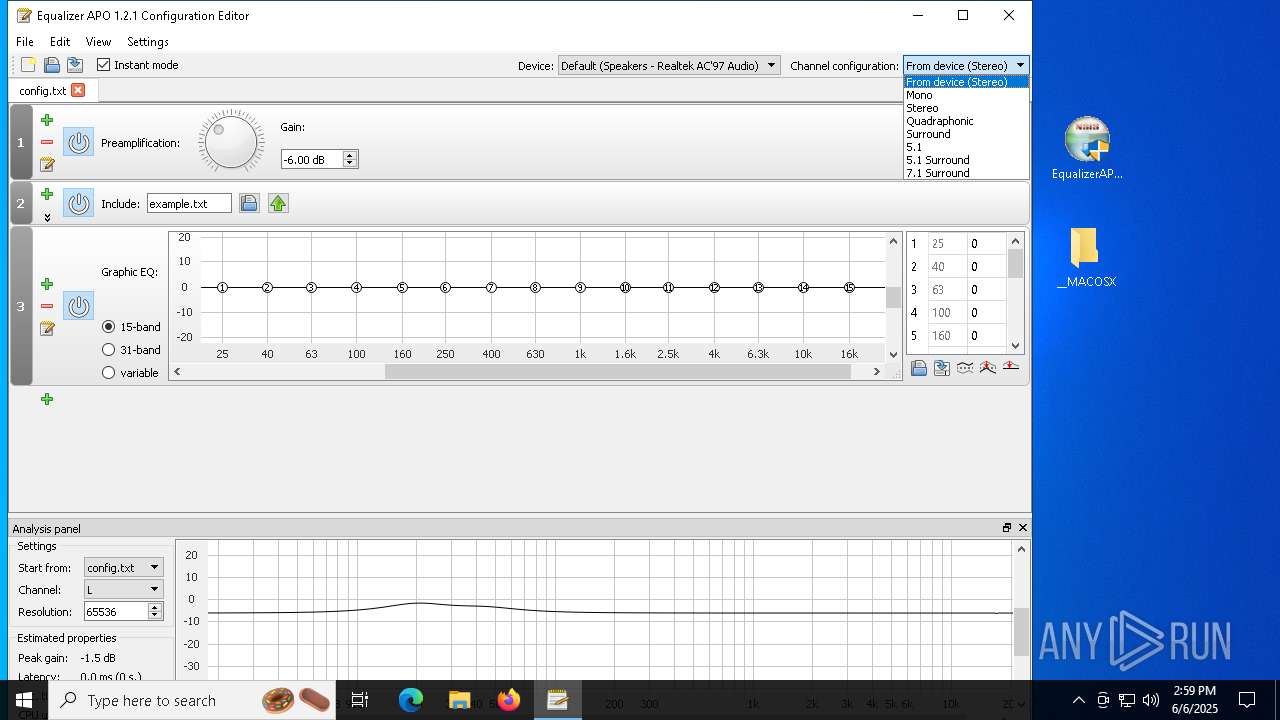Select gain cell for band 5 (160)
Viewport: 1280px width, 720px height.
985,336
